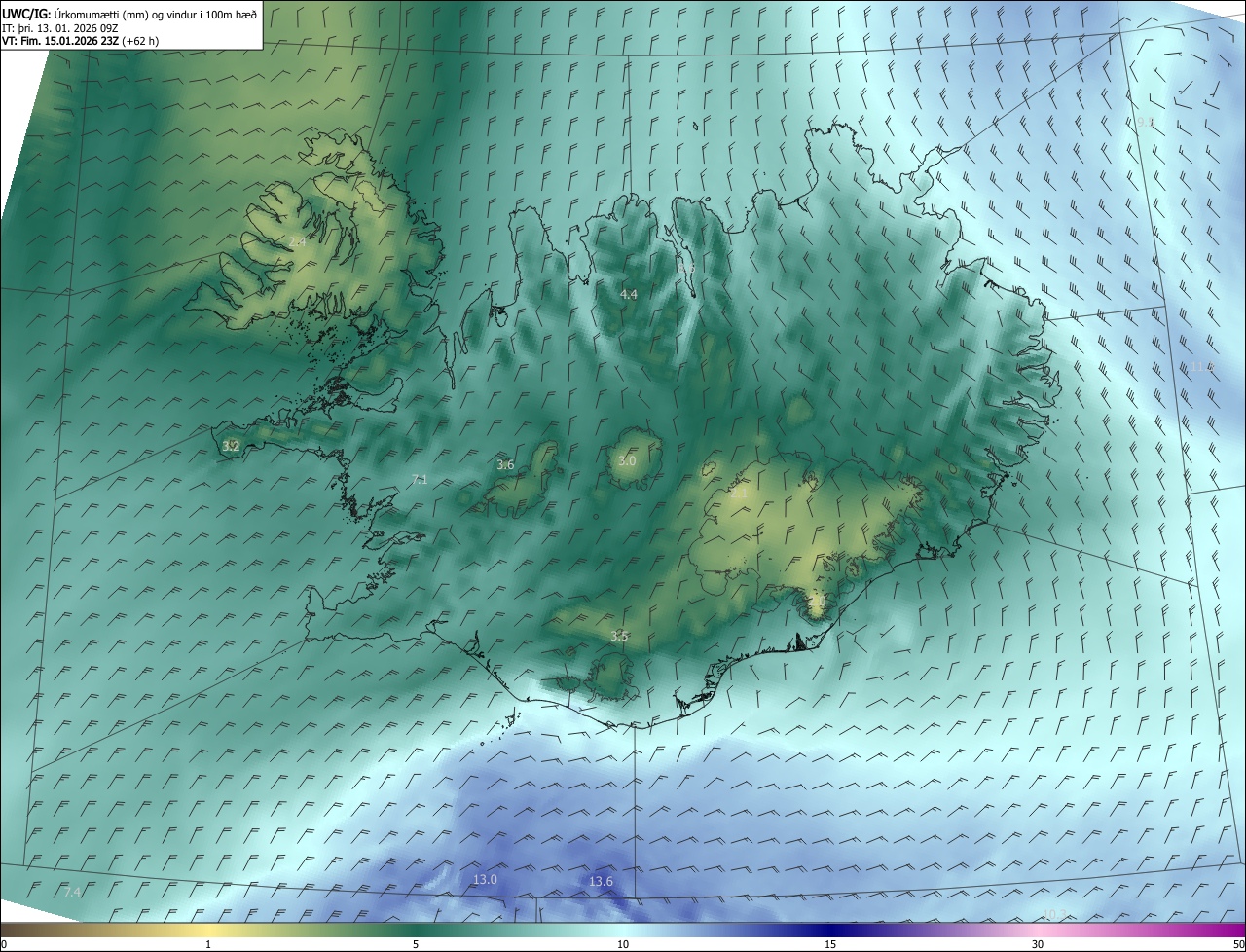Click the '15' label on the color scale

(830, 944)
